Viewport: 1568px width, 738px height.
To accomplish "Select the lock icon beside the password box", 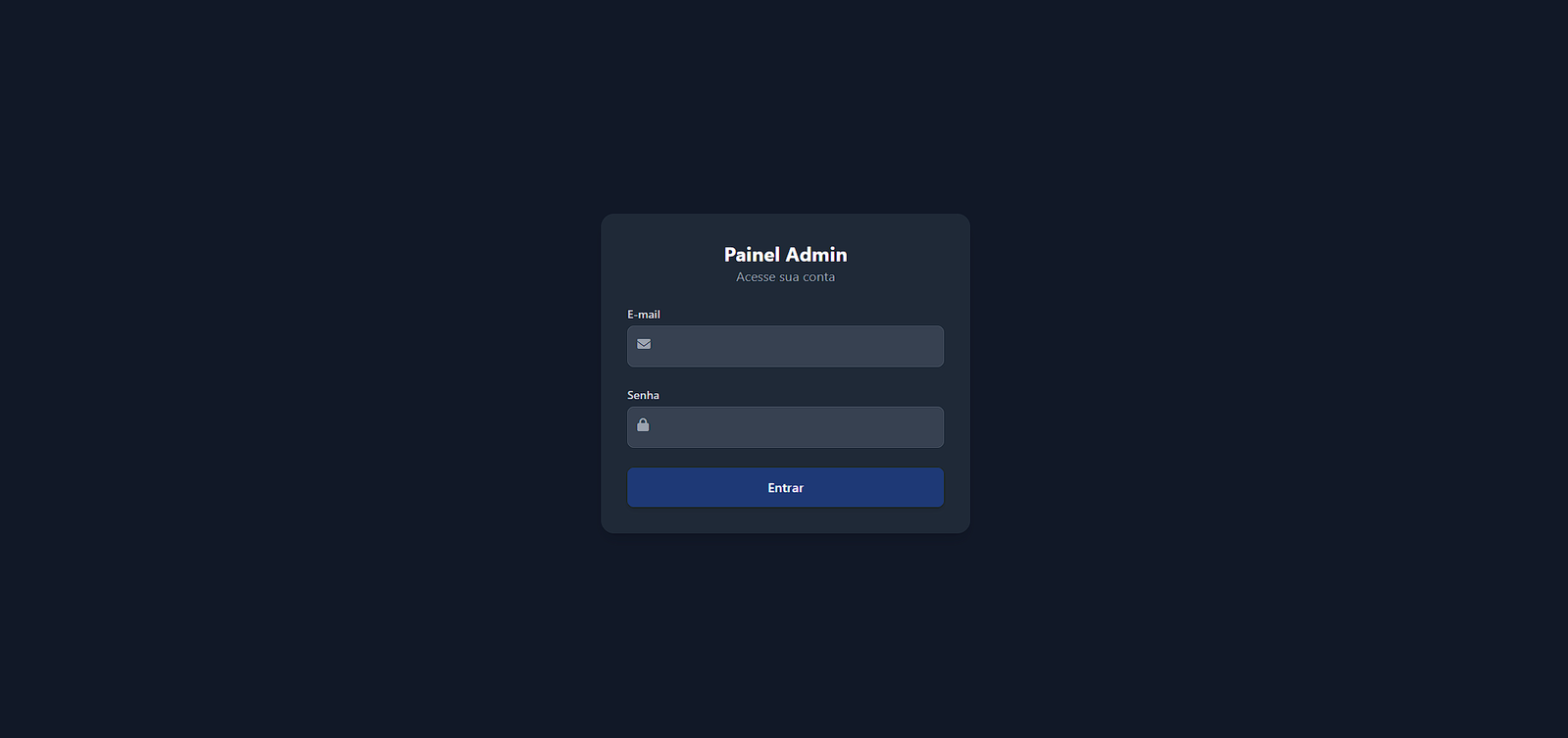I will pos(643,425).
